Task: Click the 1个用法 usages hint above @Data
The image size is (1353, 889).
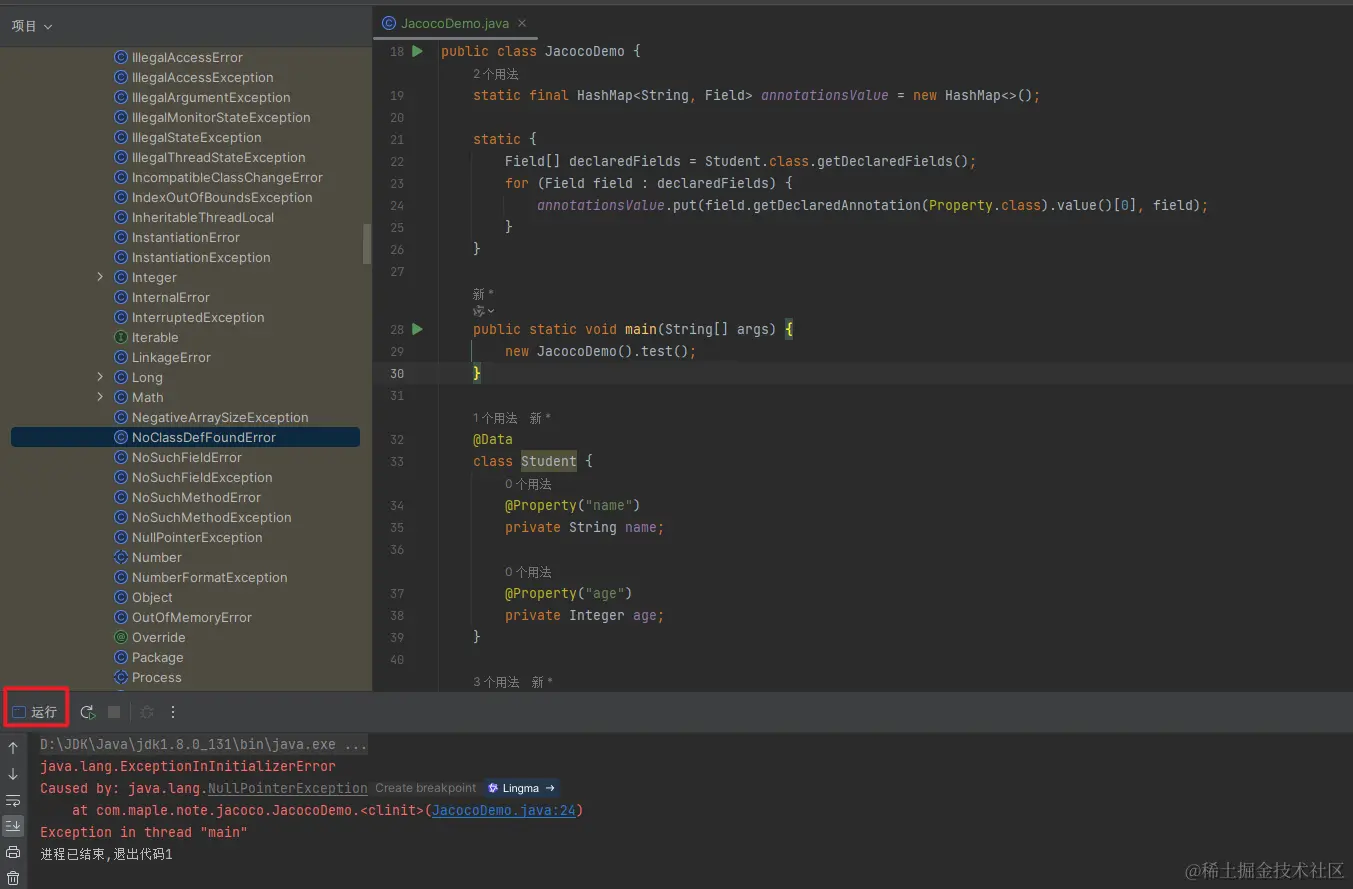Action: coord(496,418)
